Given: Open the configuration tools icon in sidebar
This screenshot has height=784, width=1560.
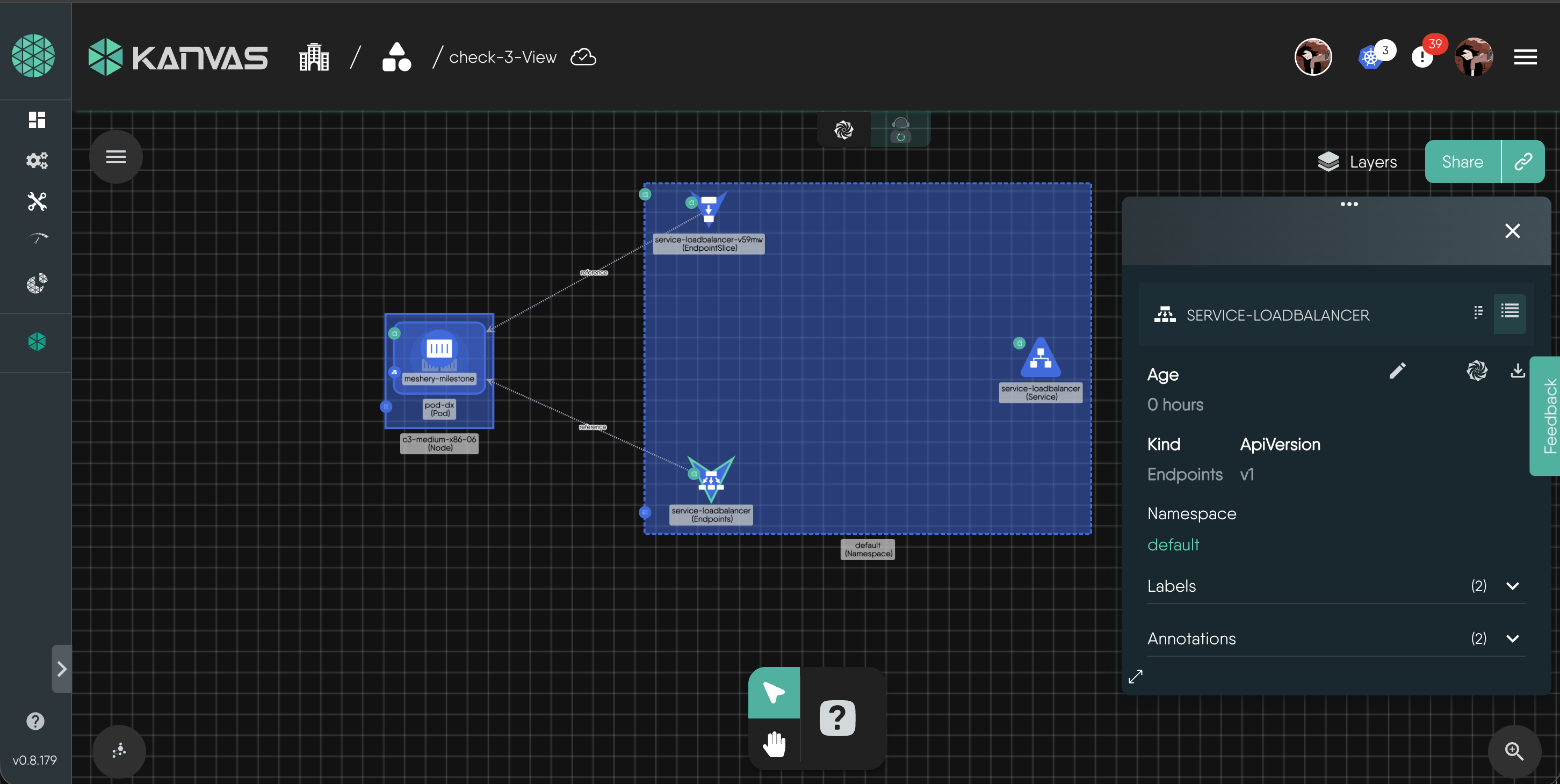Looking at the screenshot, I should click(x=37, y=201).
